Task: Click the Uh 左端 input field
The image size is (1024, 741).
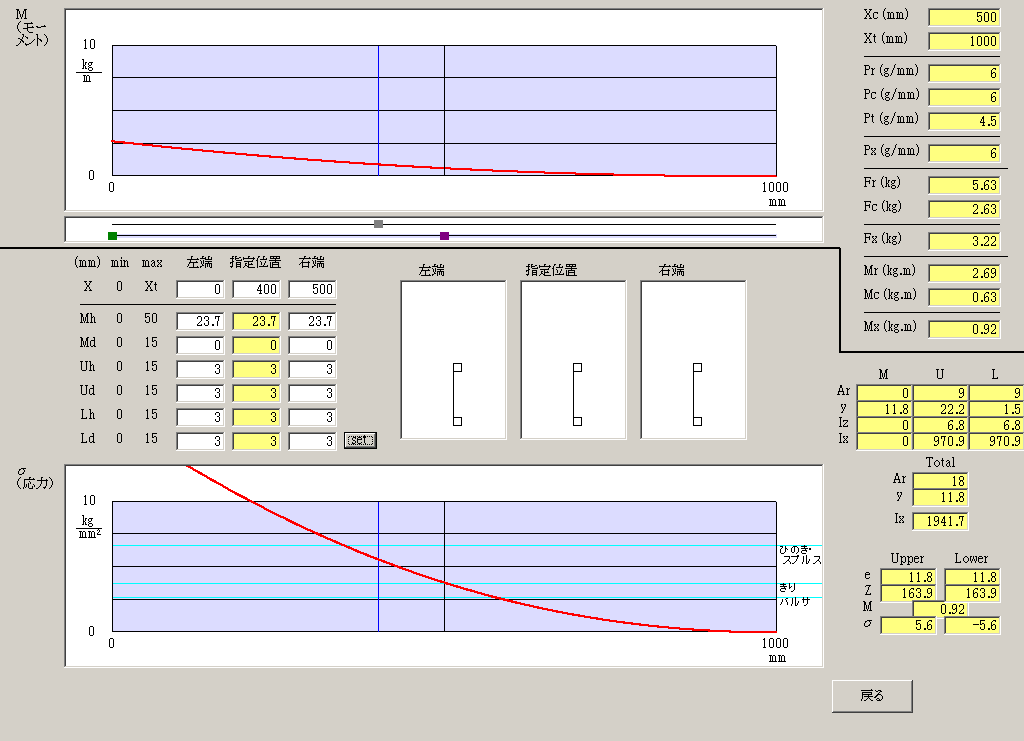Action: (200, 369)
